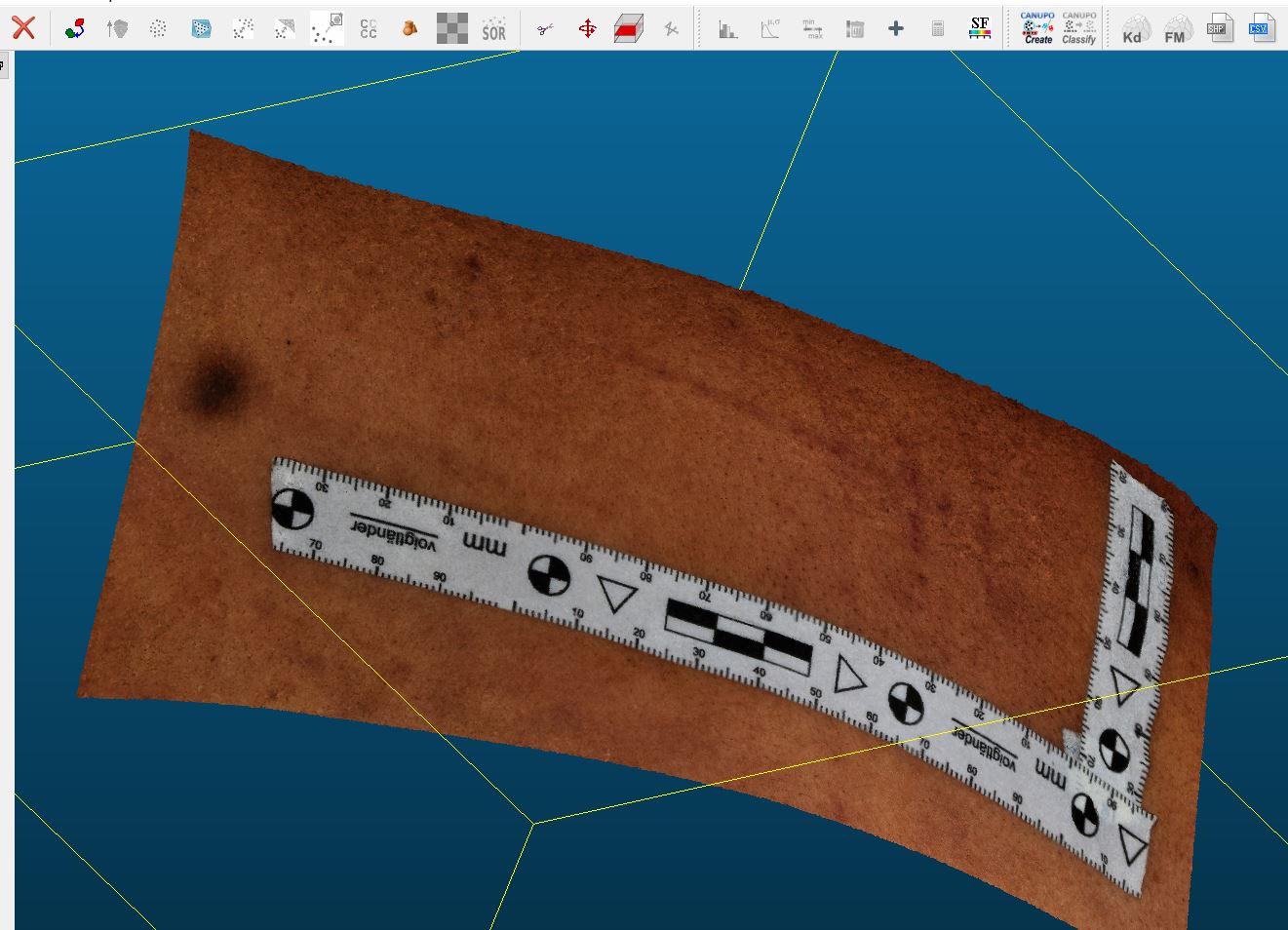Click the subsample point cloud dots icon

pos(158,29)
